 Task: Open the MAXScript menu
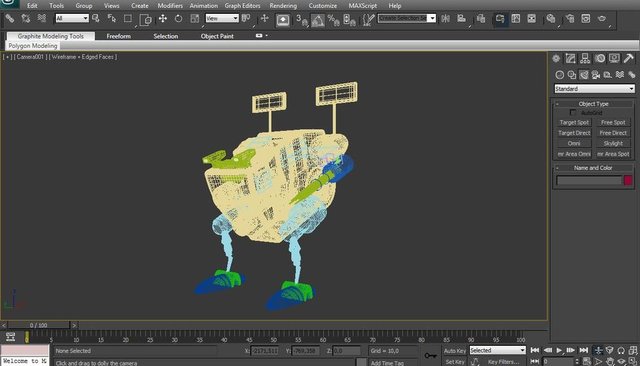click(x=363, y=6)
